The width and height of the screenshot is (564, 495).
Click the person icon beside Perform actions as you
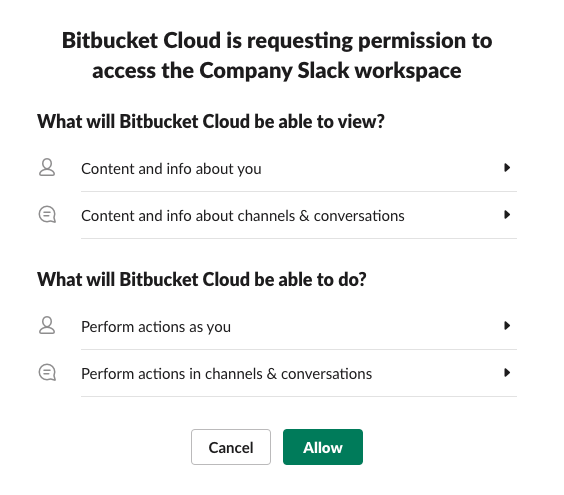(47, 325)
